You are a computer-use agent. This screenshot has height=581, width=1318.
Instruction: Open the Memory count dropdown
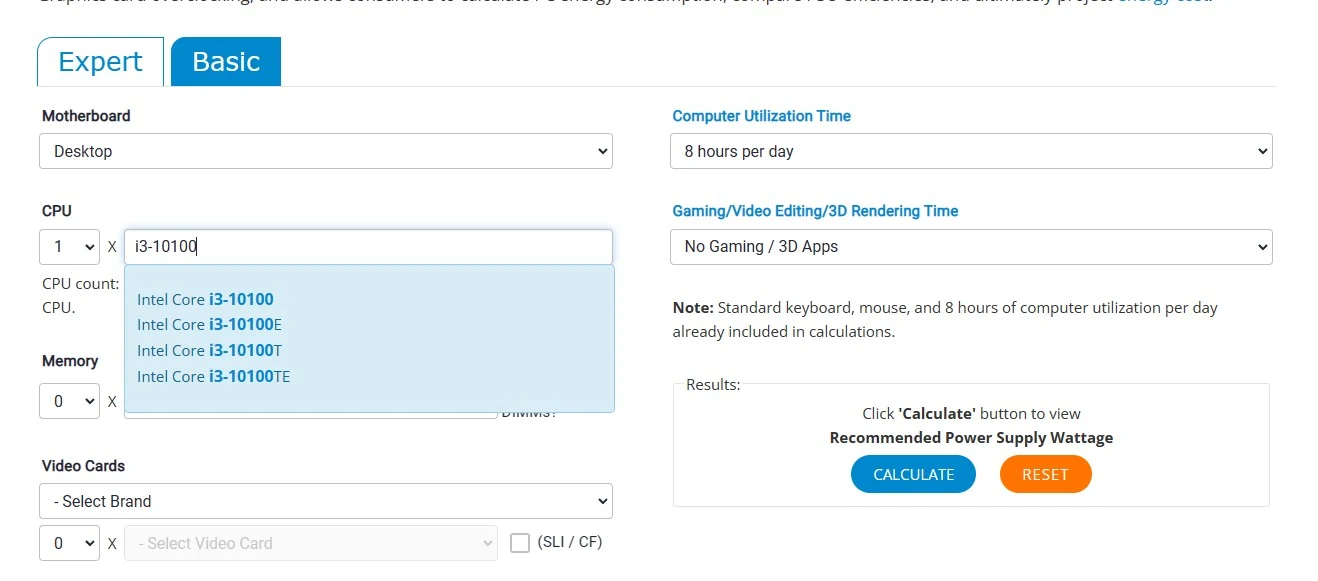click(x=69, y=401)
